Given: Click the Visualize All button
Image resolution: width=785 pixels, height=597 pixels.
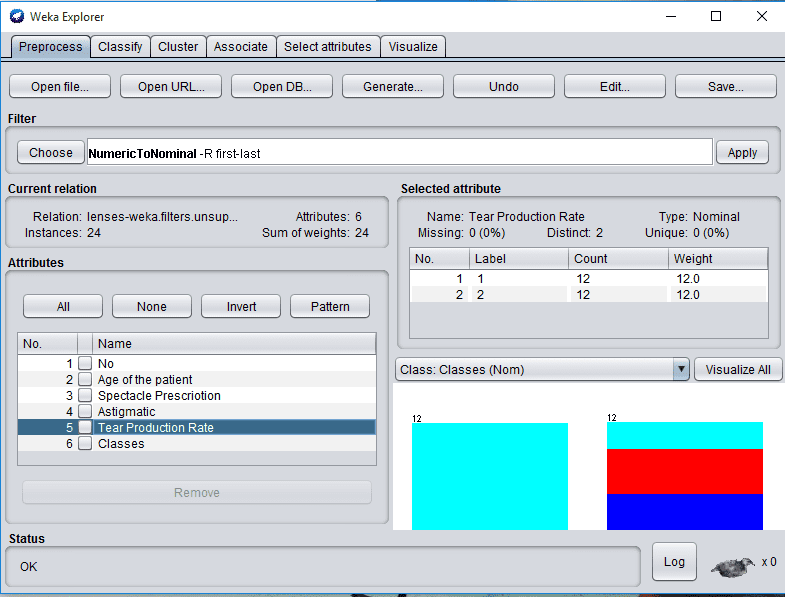Looking at the screenshot, I should click(x=738, y=369).
